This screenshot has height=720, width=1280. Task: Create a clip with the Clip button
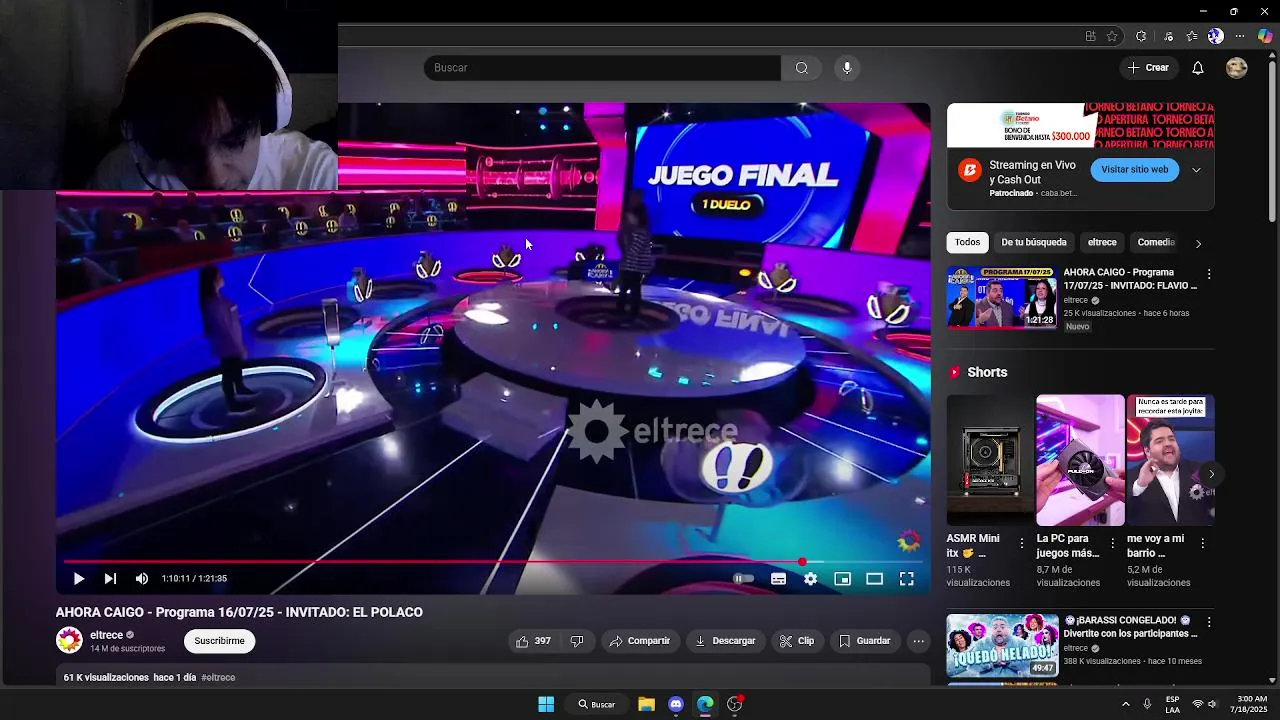coord(797,641)
